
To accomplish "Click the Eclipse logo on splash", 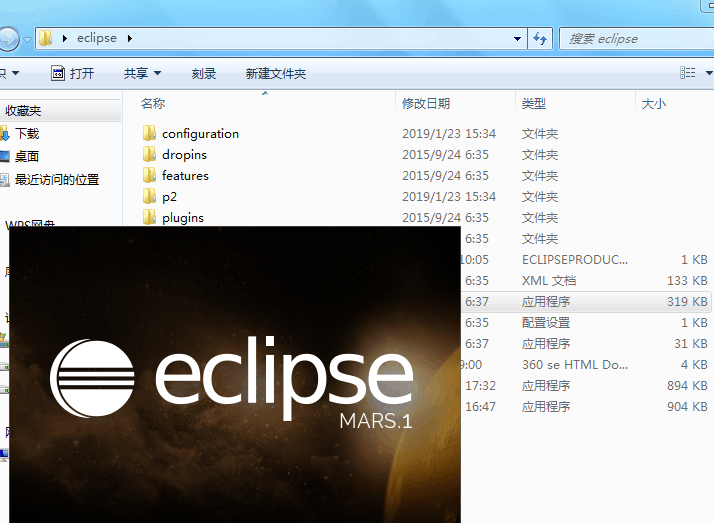I will (92, 378).
